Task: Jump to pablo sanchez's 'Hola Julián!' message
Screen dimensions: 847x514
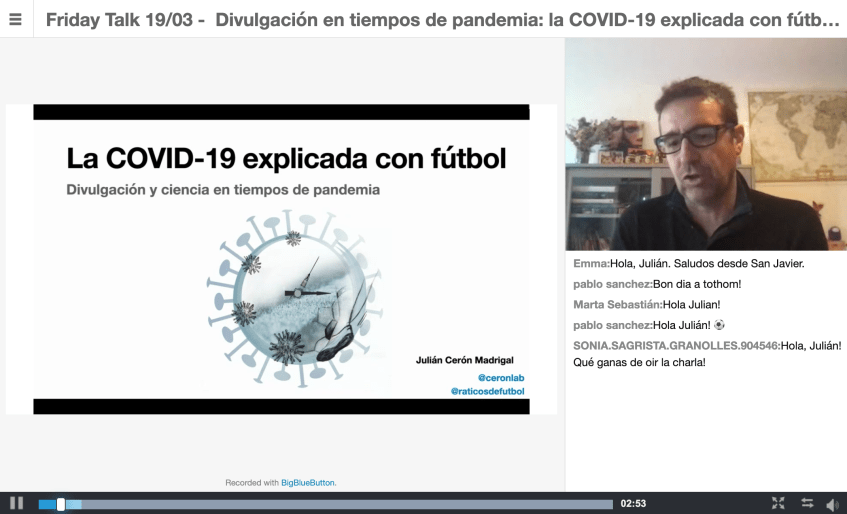Action: tap(649, 325)
